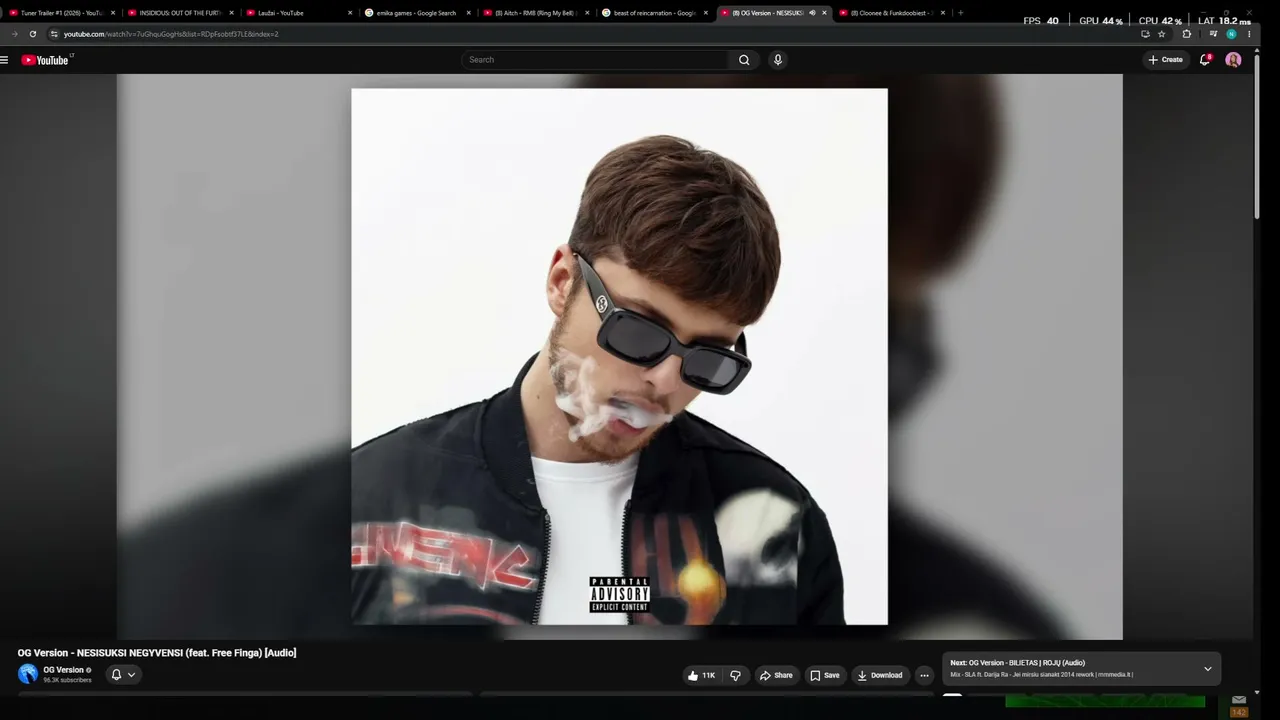
Task: Start voice search with the microphone
Action: tap(778, 60)
